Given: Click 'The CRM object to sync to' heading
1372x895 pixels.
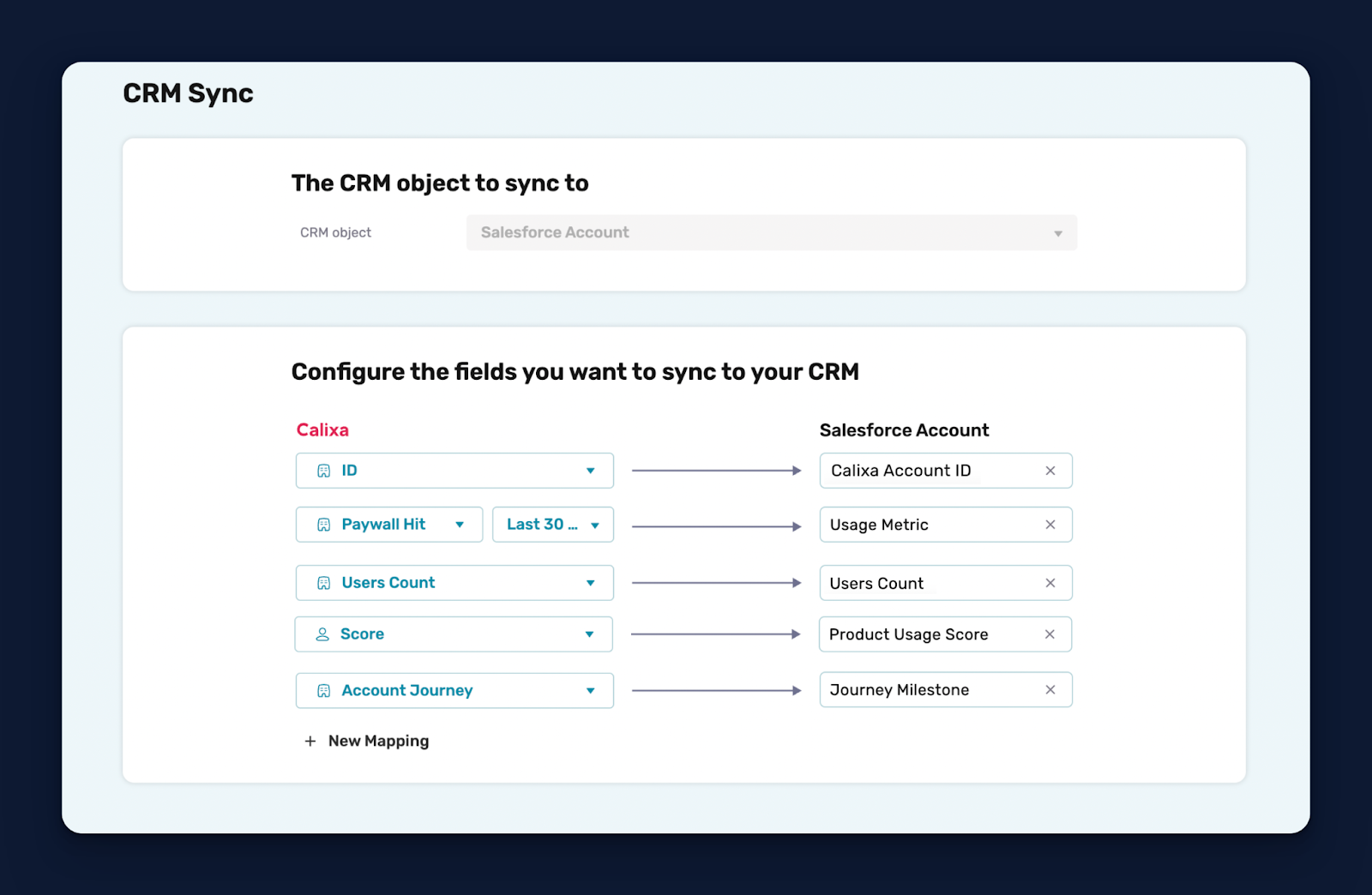Looking at the screenshot, I should coord(440,183).
